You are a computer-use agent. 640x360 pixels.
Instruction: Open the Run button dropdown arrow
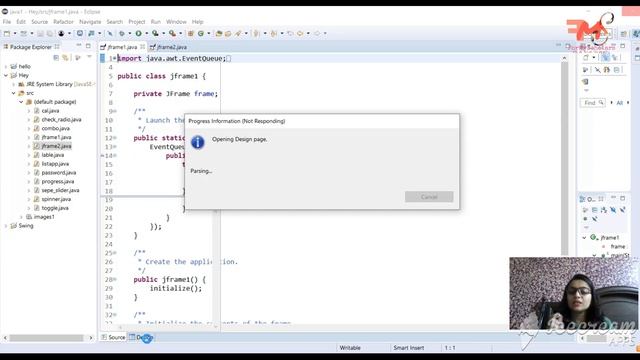coord(147,33)
